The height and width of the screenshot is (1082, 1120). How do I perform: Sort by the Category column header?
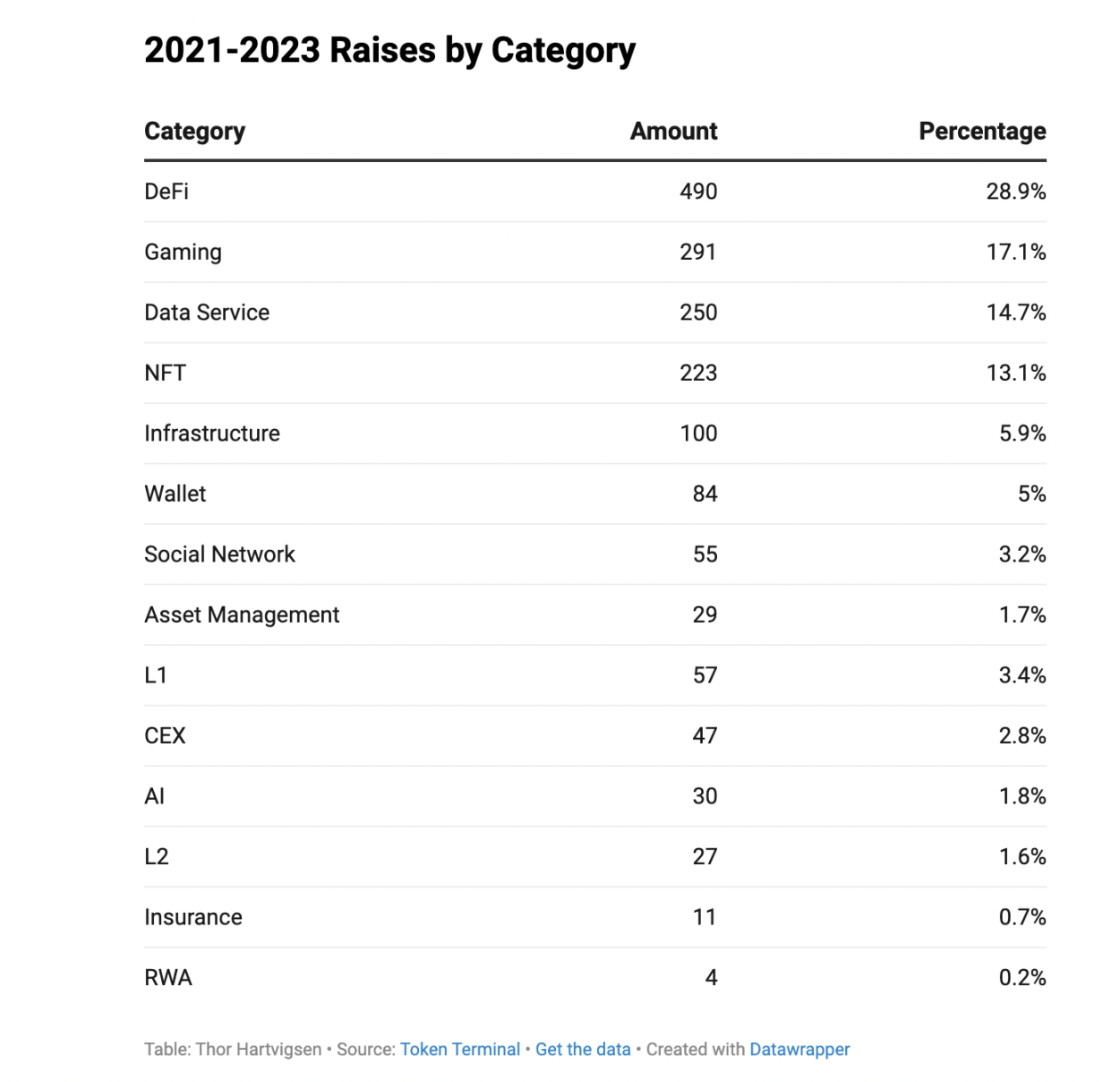(194, 132)
